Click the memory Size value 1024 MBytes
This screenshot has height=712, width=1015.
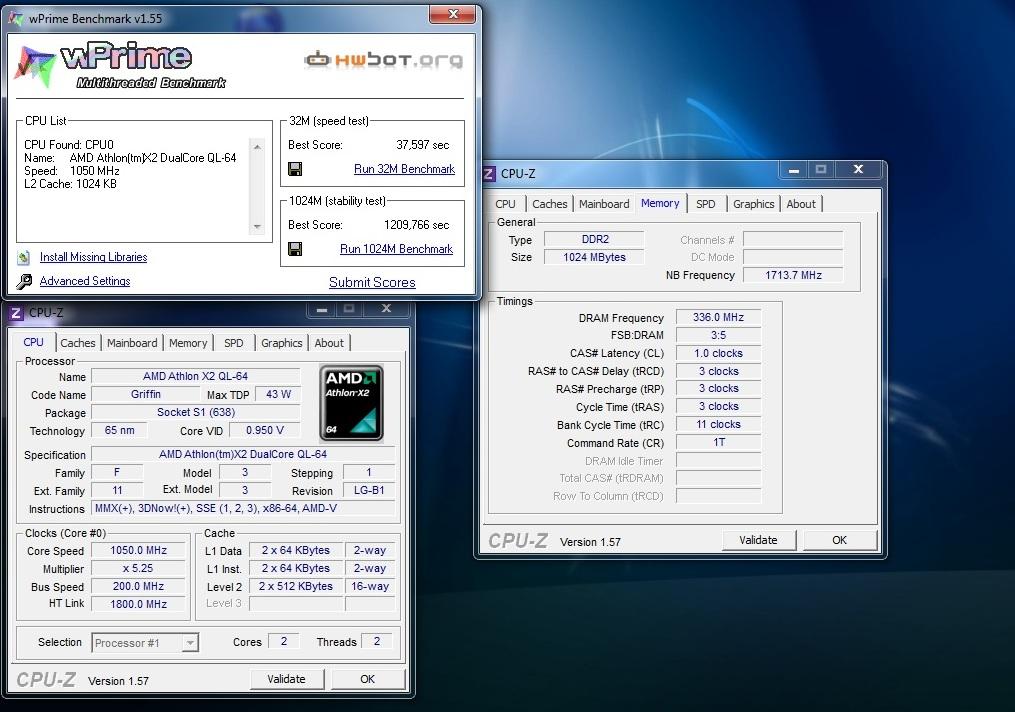pos(595,257)
